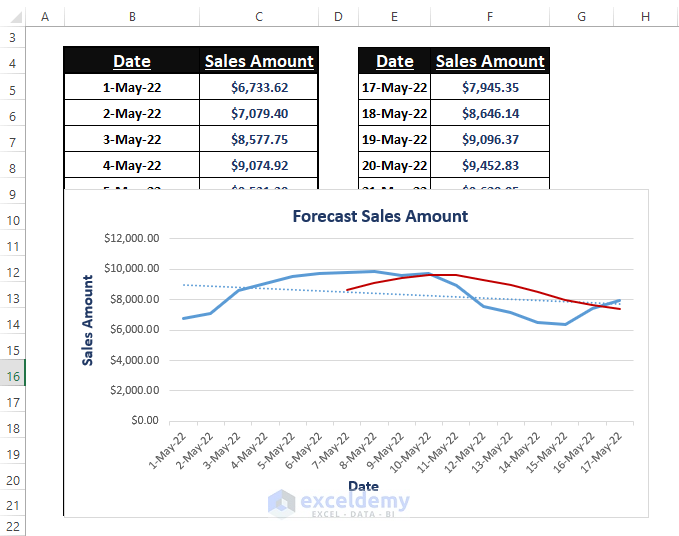Click Sales Amount header cell in column F
Screen dimensions: 679x536
tap(490, 61)
